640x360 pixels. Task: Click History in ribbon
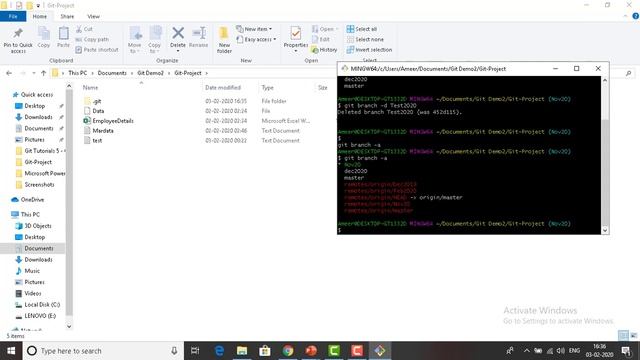click(x=324, y=50)
